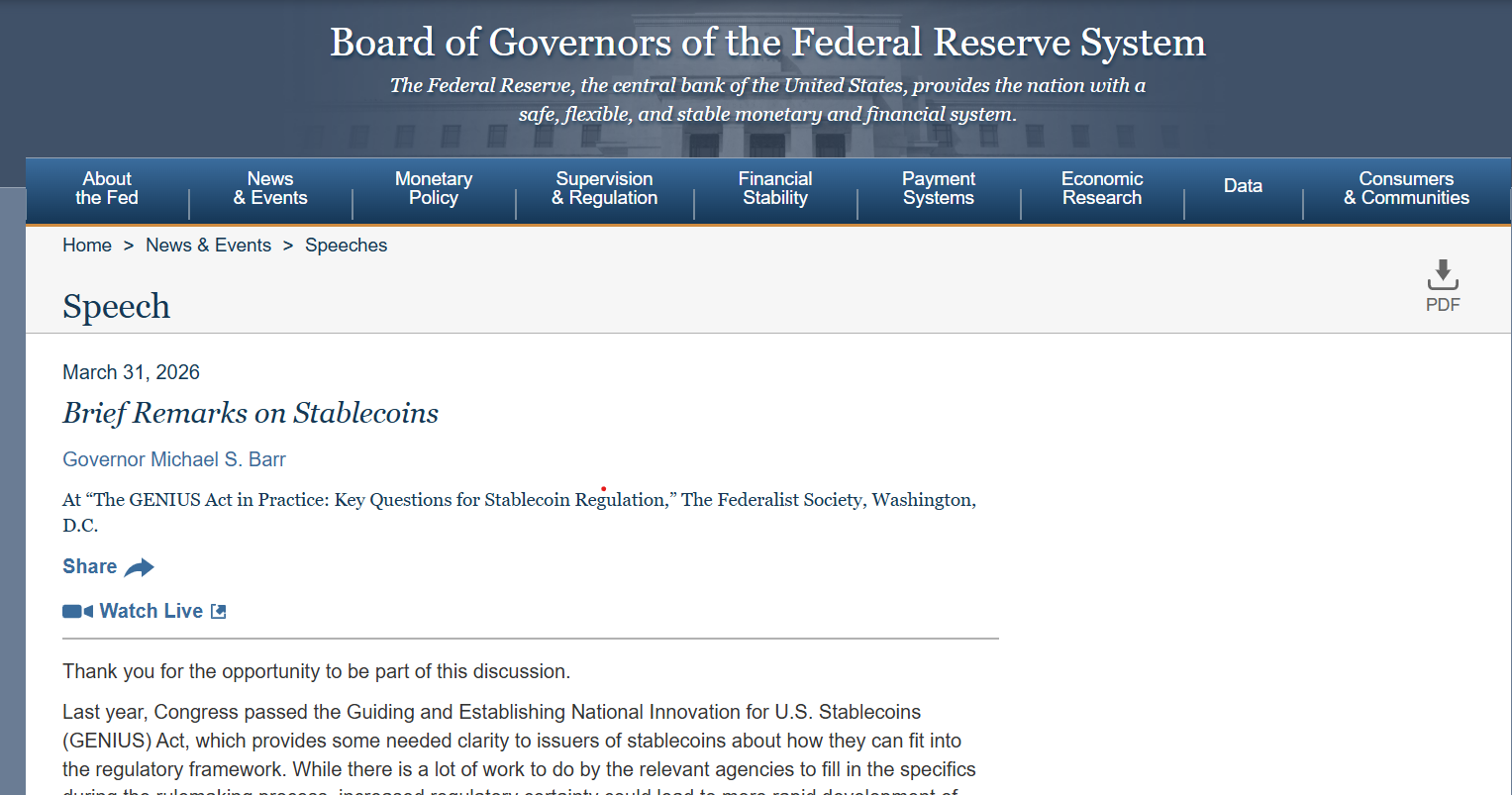Open the Consumers & Communities section
Image resolution: width=1512 pixels, height=795 pixels.
click(1406, 188)
